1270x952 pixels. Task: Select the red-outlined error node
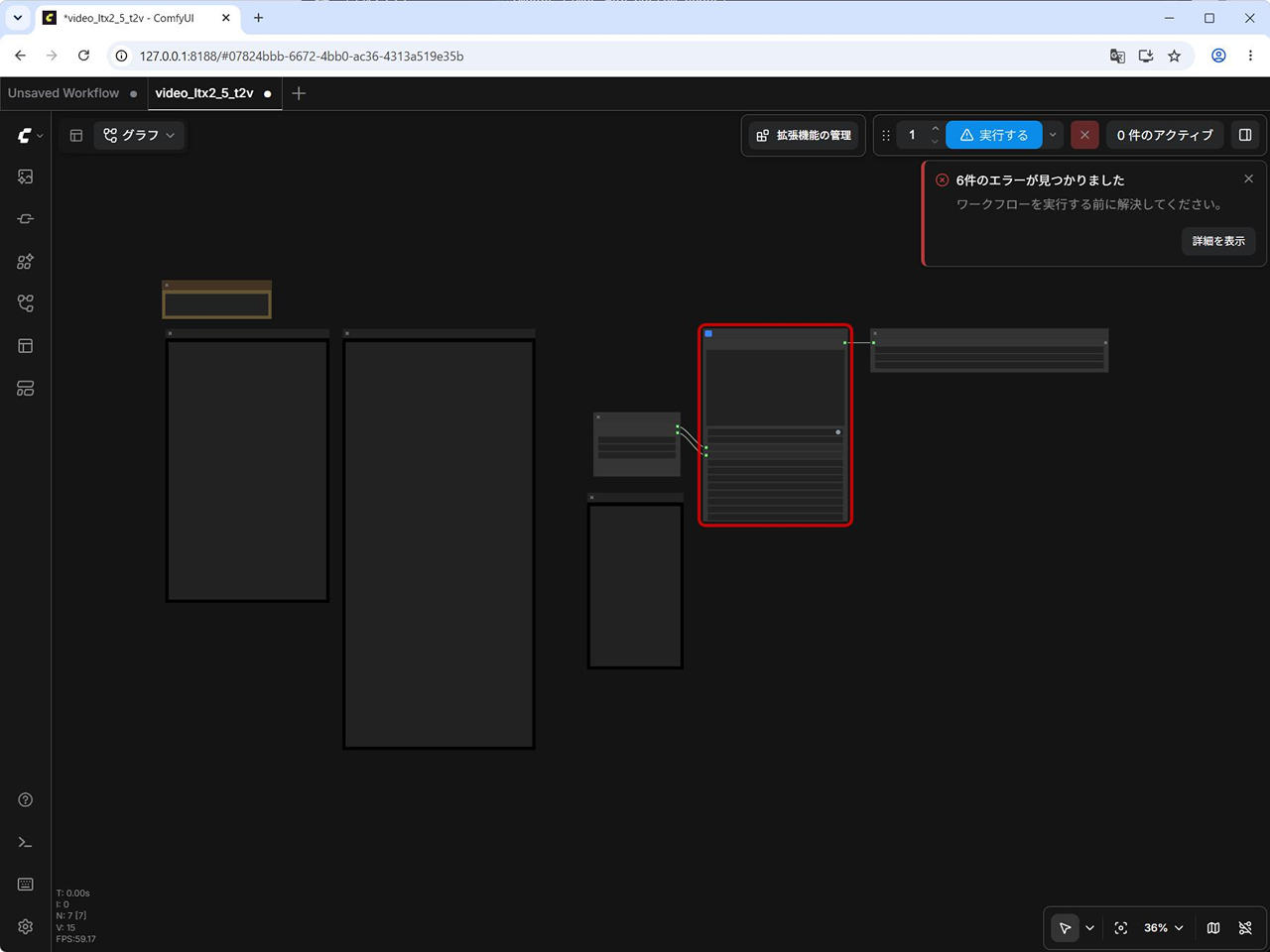775,425
